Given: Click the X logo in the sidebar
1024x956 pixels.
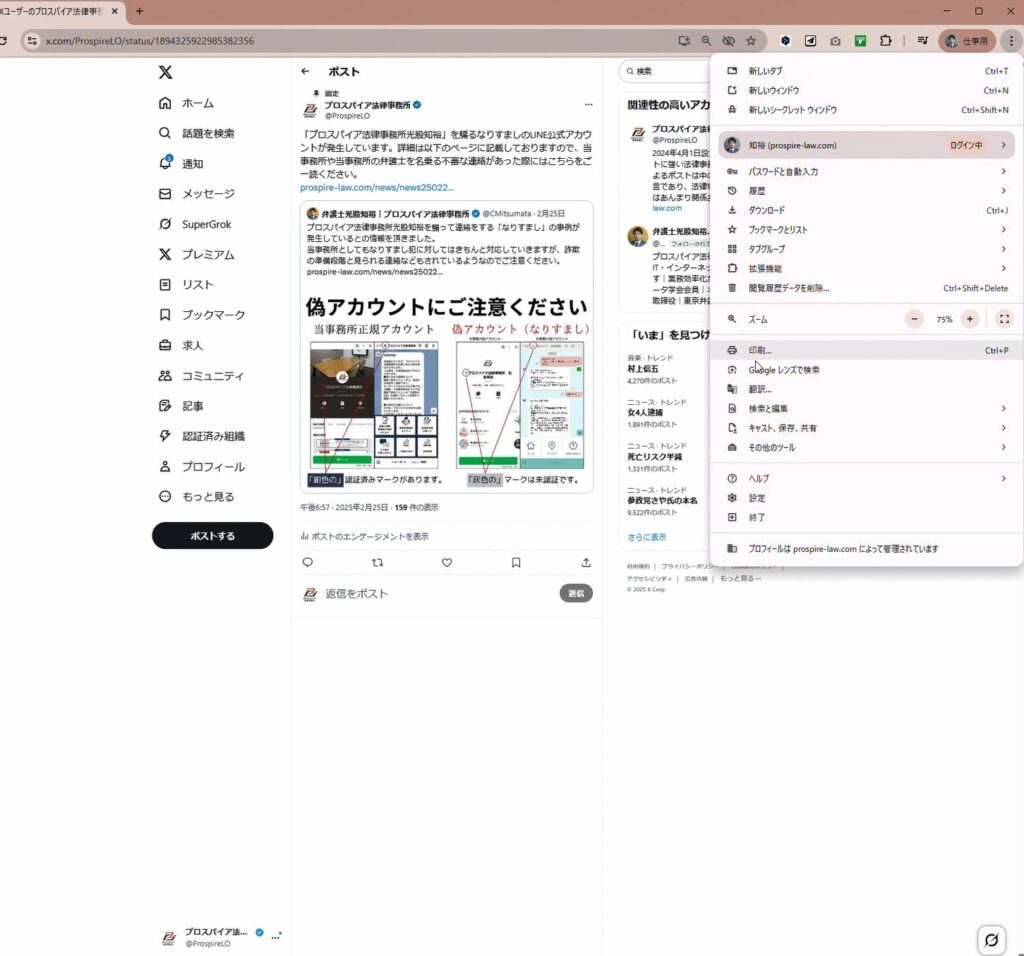Looking at the screenshot, I should 165,72.
